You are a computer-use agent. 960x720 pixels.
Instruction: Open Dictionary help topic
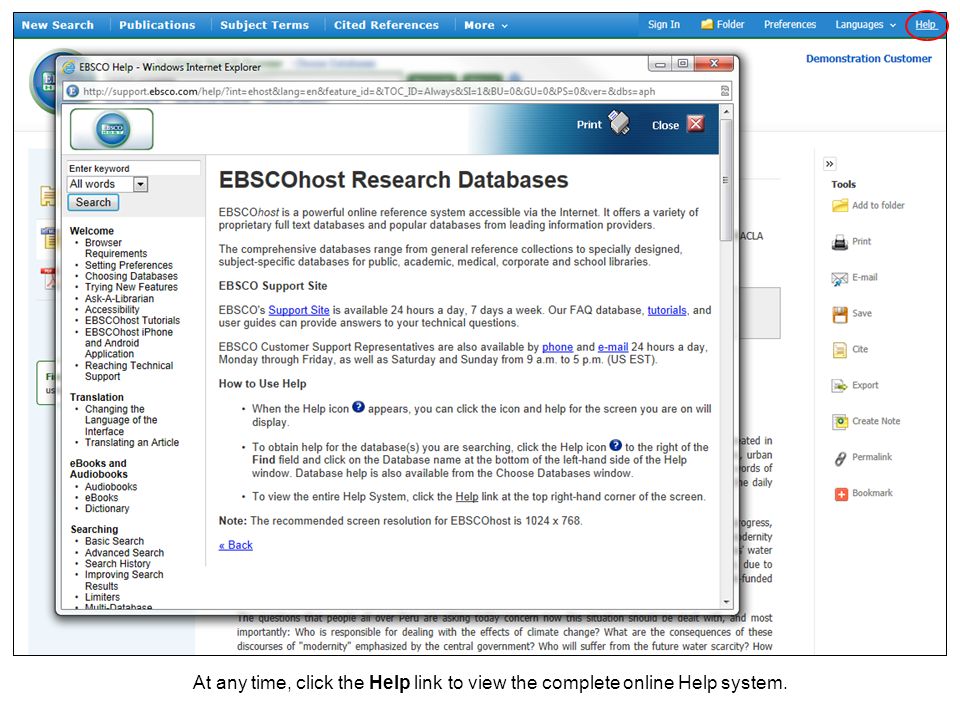point(107,509)
